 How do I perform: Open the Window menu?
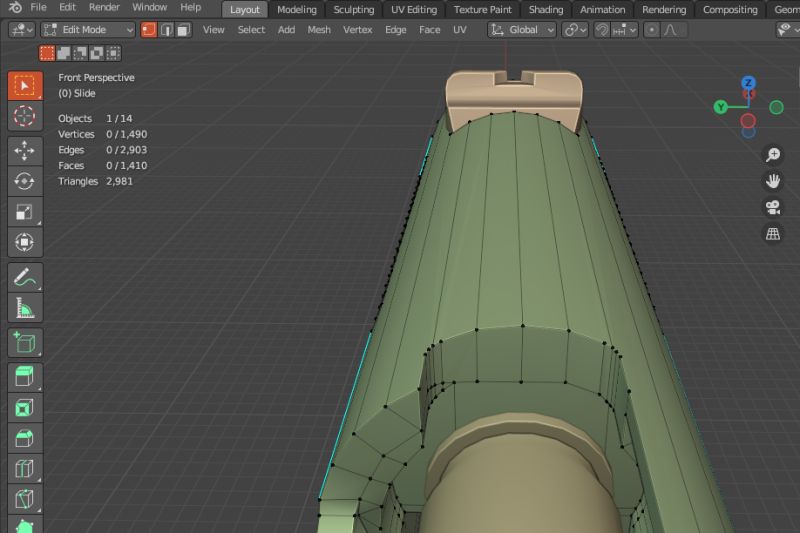[149, 7]
